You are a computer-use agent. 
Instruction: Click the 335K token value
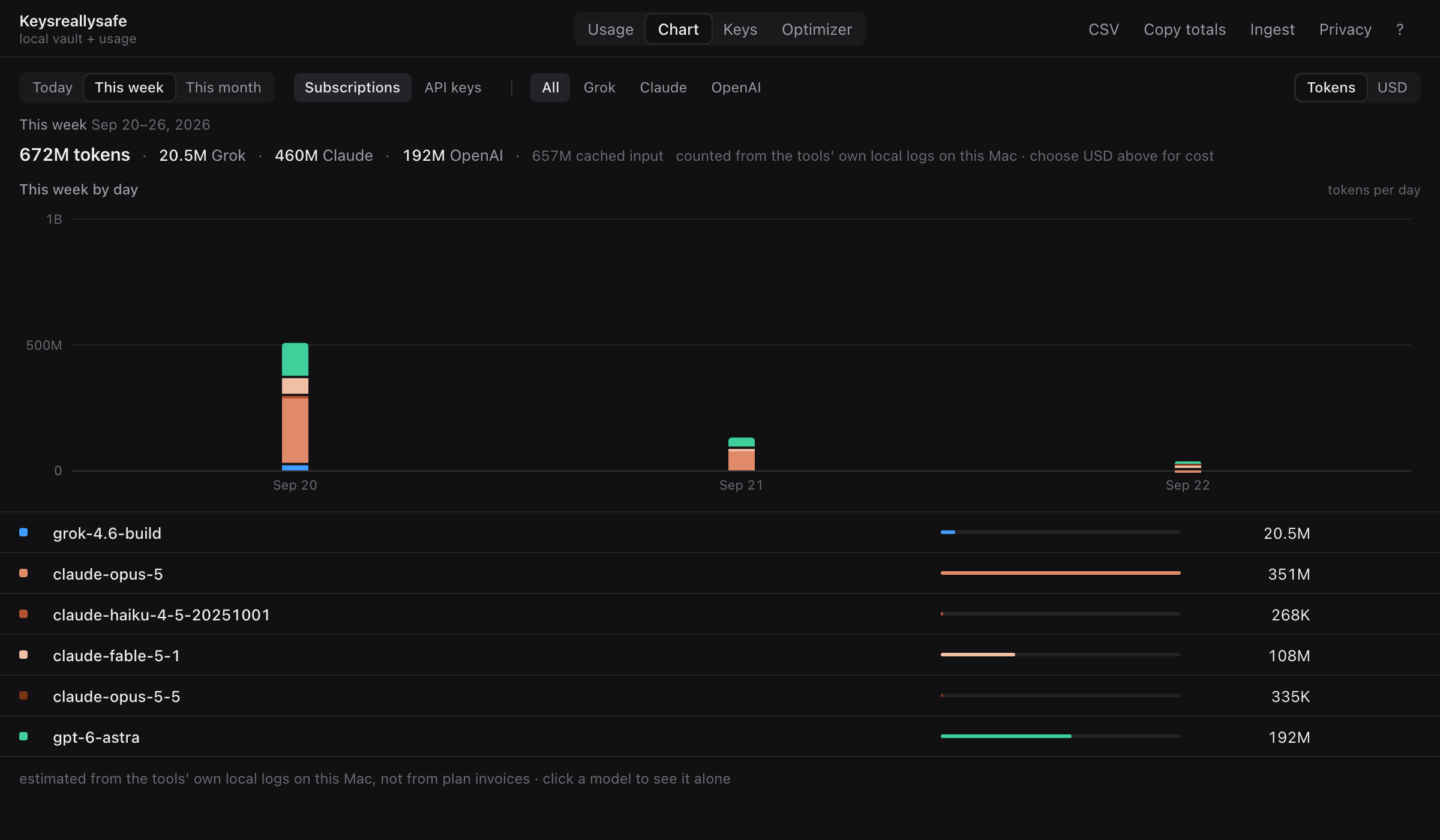1291,697
